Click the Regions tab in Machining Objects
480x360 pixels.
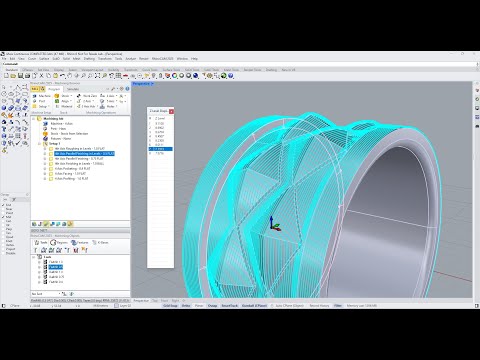coord(59,243)
